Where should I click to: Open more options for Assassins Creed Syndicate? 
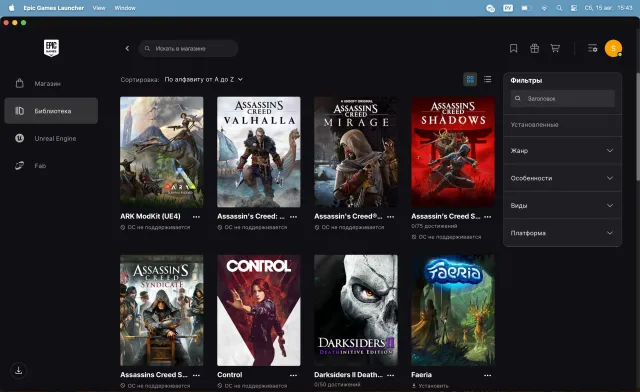click(196, 375)
